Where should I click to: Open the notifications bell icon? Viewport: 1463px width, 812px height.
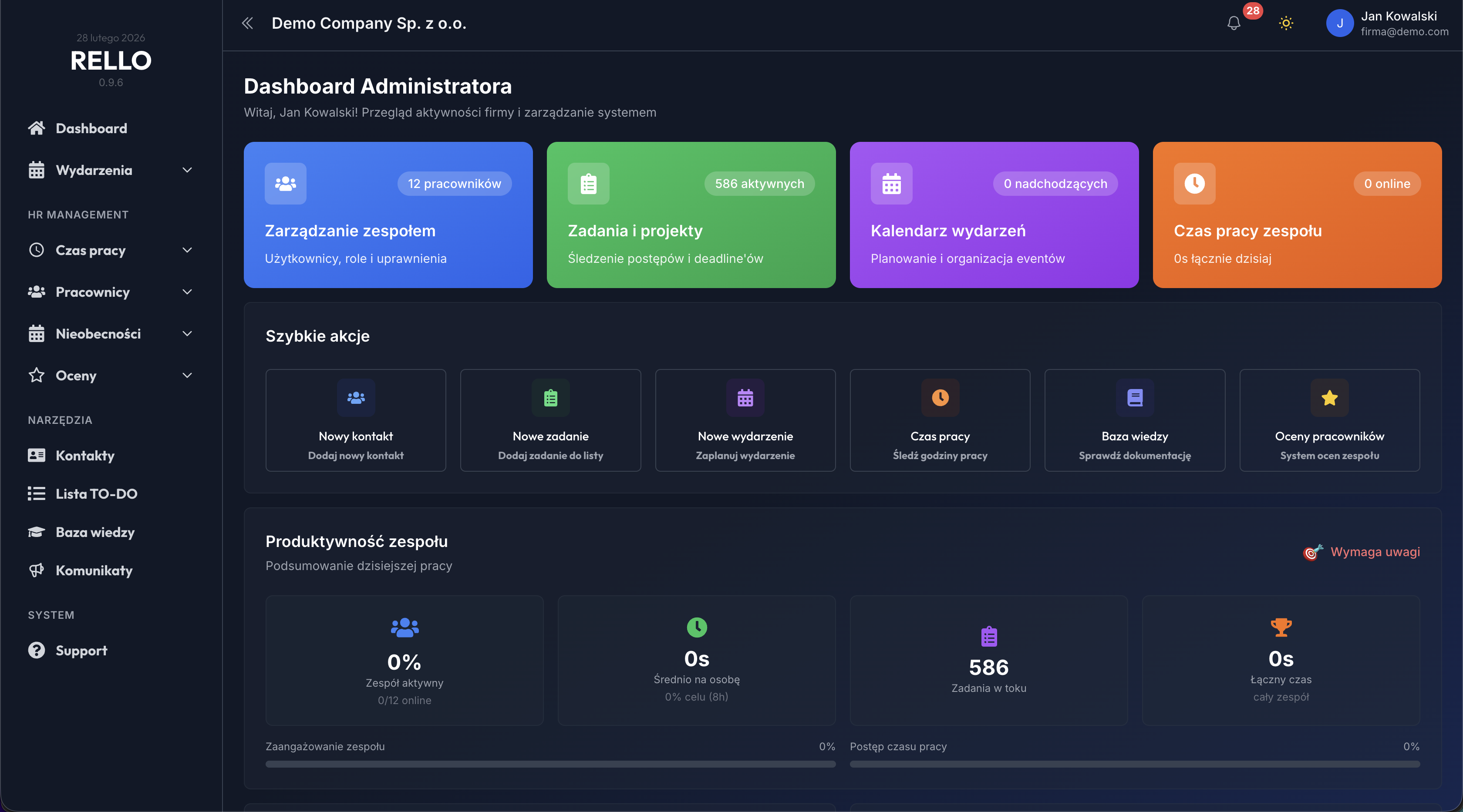[x=1234, y=23]
